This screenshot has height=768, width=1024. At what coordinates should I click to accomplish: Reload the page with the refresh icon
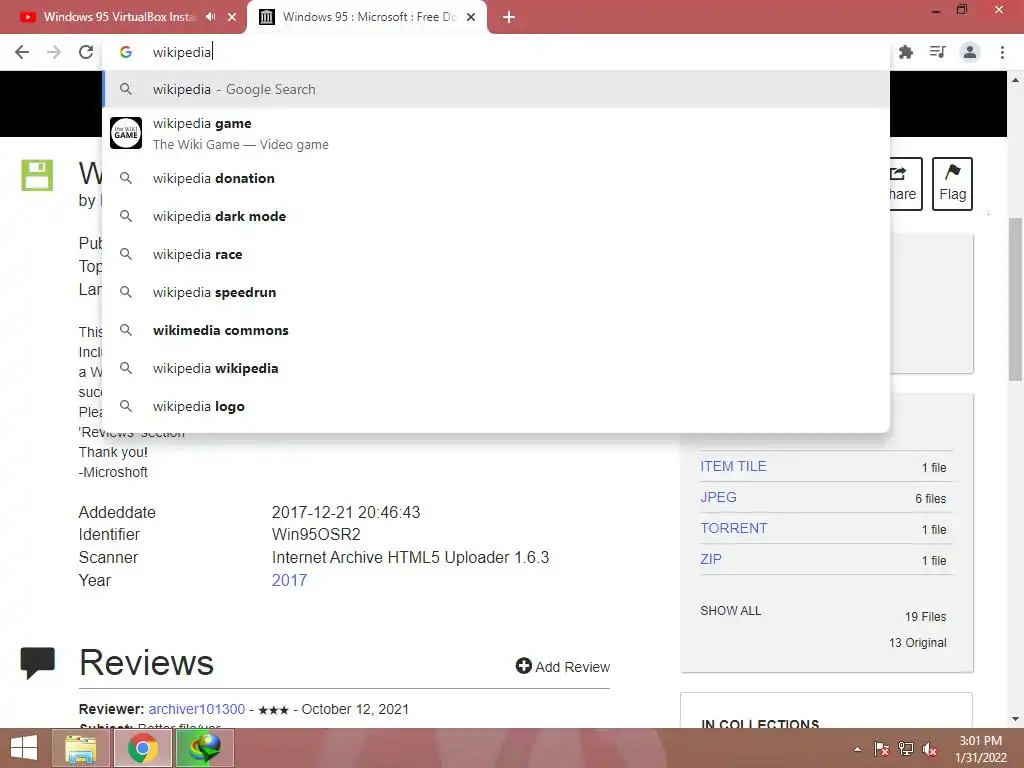pyautogui.click(x=86, y=52)
